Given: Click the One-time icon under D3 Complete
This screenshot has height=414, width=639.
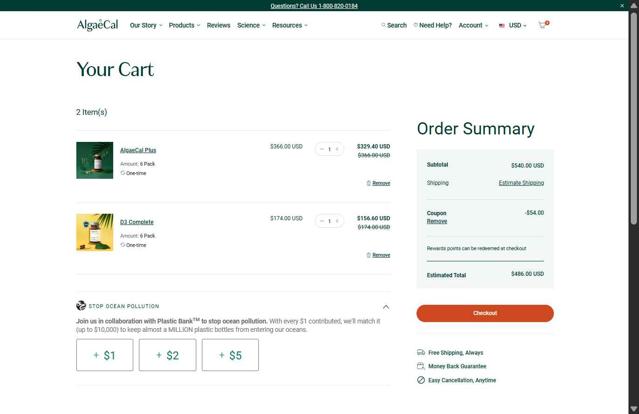Looking at the screenshot, I should click(x=122, y=245).
